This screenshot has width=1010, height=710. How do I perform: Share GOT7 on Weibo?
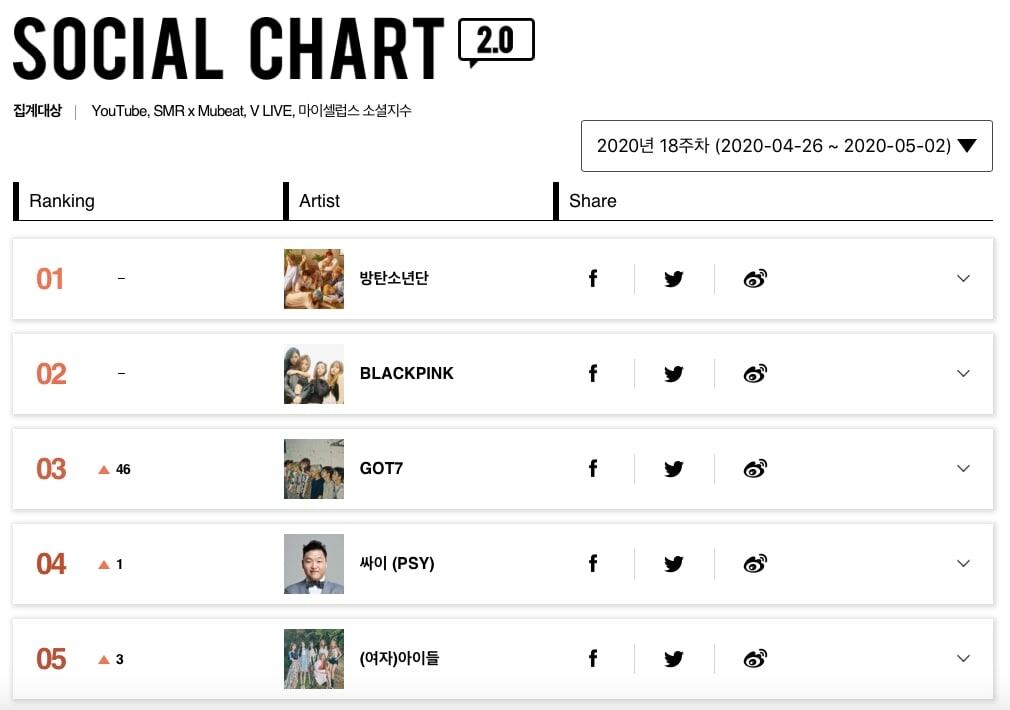click(755, 469)
